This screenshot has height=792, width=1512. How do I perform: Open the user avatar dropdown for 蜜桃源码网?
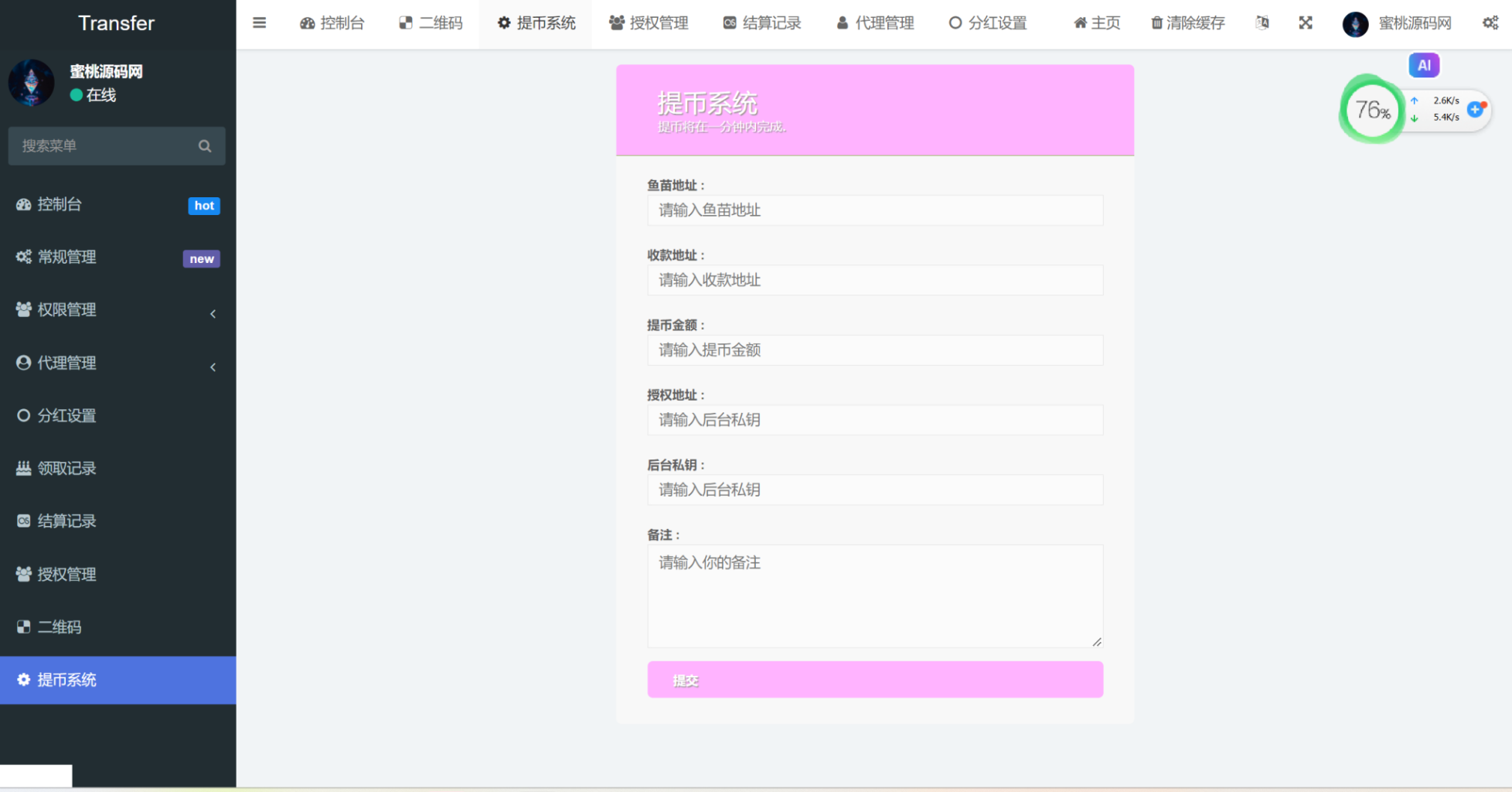click(x=1355, y=23)
